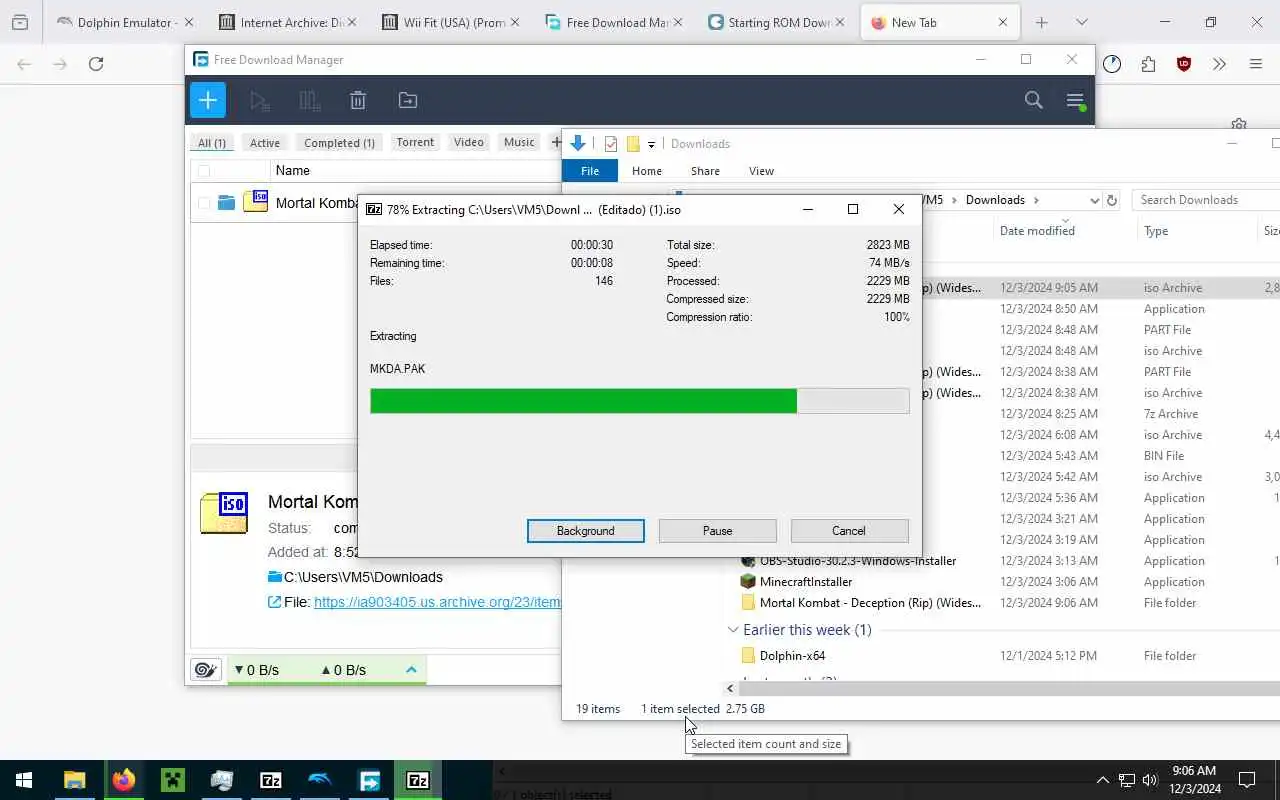
Task: Toggle snail mode in FDM status bar
Action: tap(206, 670)
